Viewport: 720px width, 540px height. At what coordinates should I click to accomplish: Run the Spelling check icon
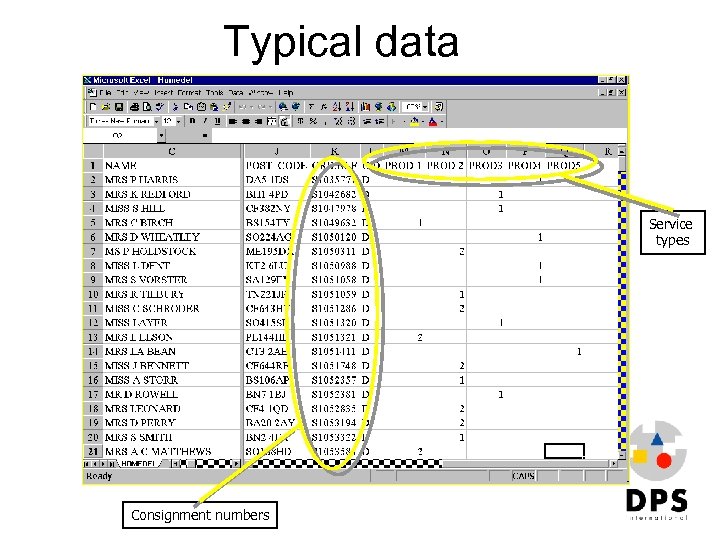tap(159, 107)
